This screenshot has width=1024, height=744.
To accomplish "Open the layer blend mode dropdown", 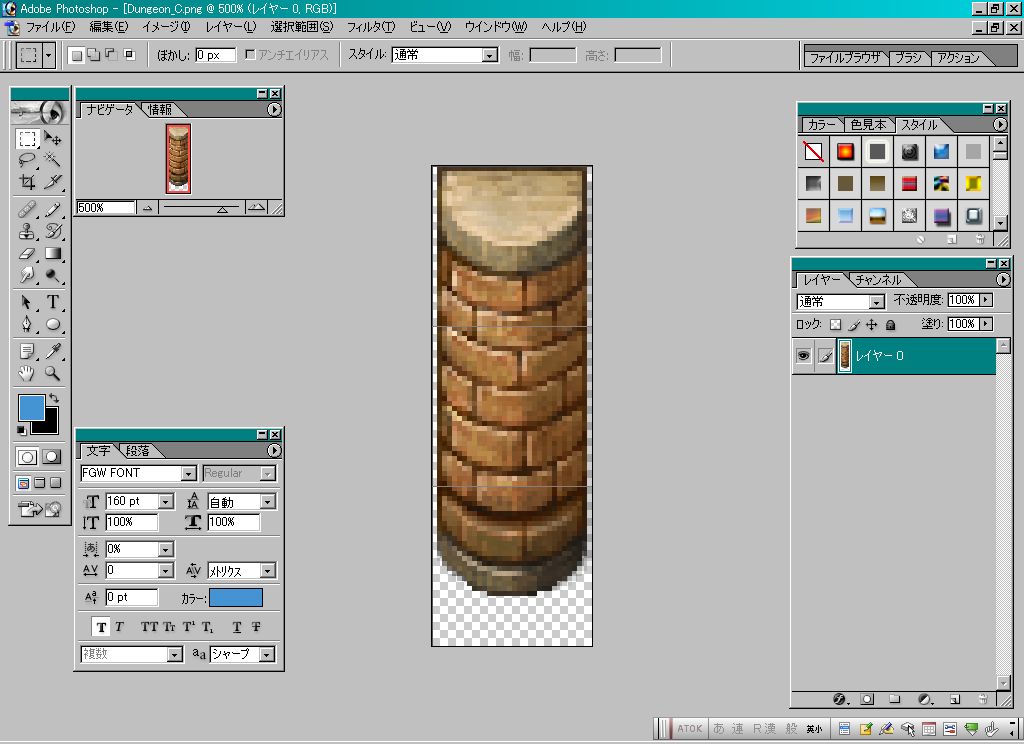I will [x=876, y=301].
